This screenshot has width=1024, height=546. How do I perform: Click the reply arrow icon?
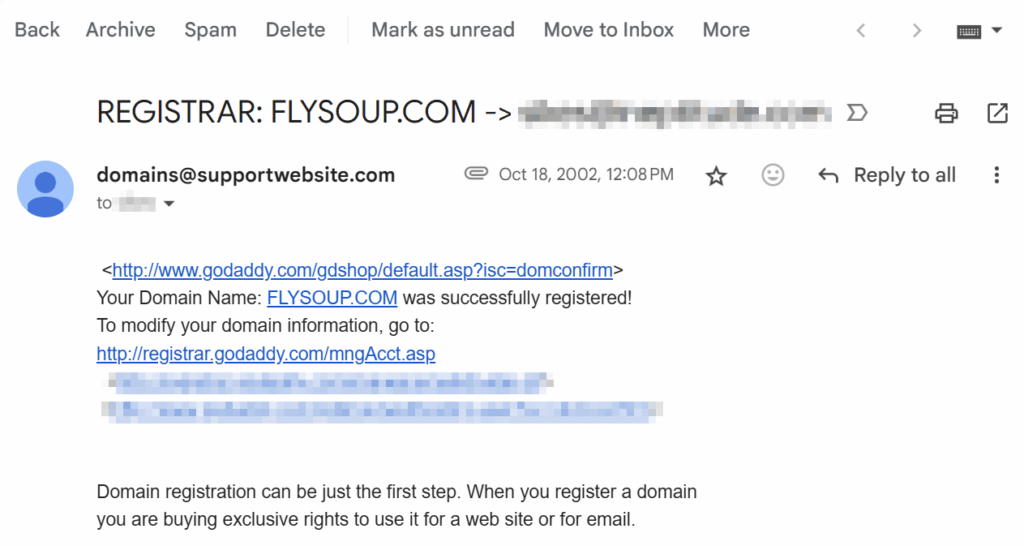[x=828, y=175]
